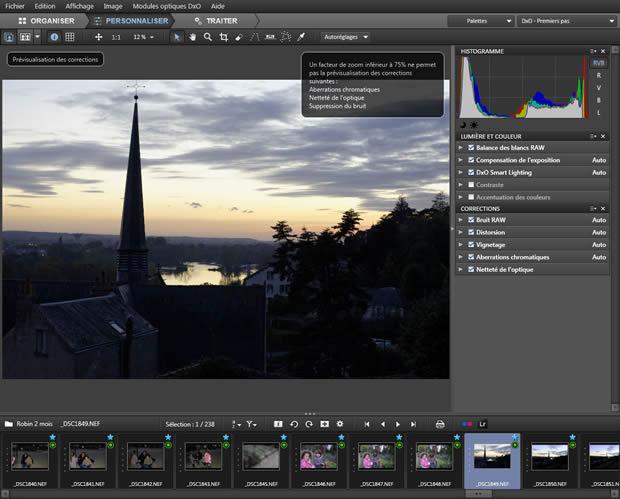Select thumbnail _DSC1846.NEF
The height and width of the screenshot is (499, 620).
point(319,461)
